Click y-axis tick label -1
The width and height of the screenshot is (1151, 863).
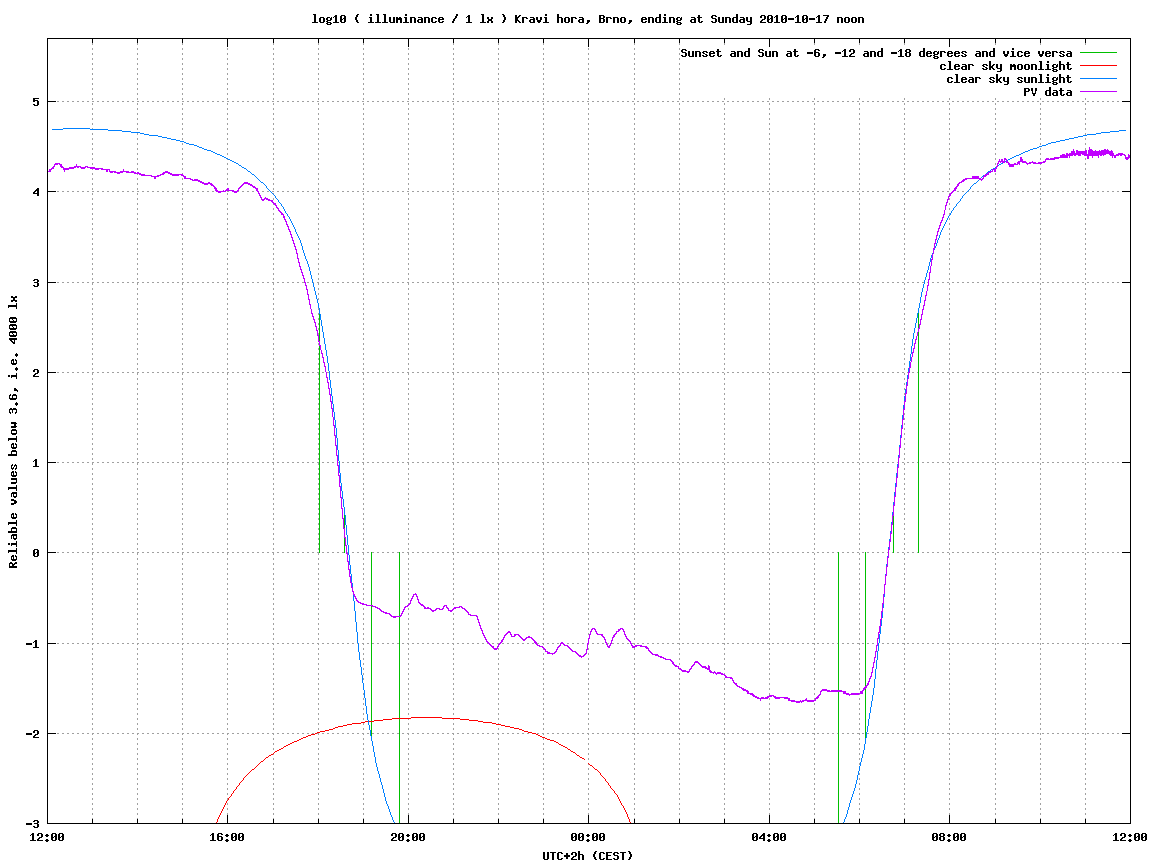point(32,644)
